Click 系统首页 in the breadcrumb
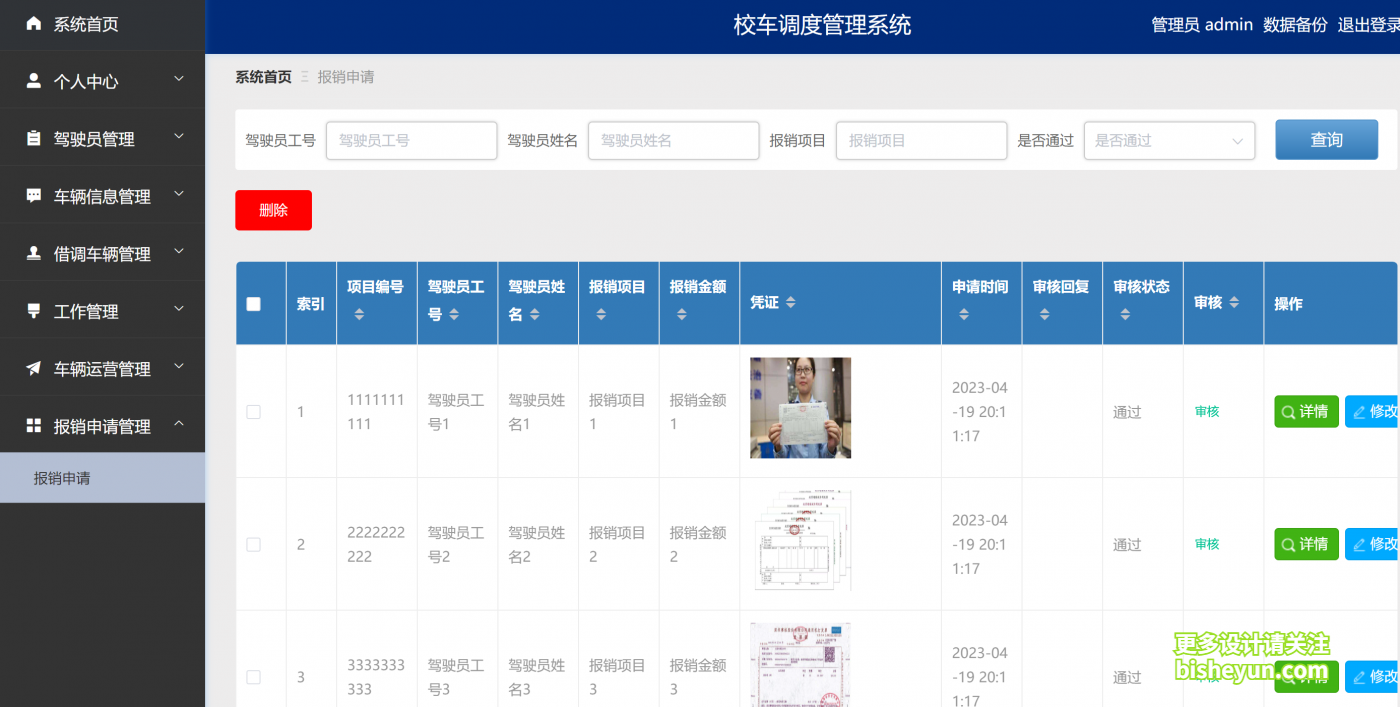The width and height of the screenshot is (1400, 707). pyautogui.click(x=262, y=76)
